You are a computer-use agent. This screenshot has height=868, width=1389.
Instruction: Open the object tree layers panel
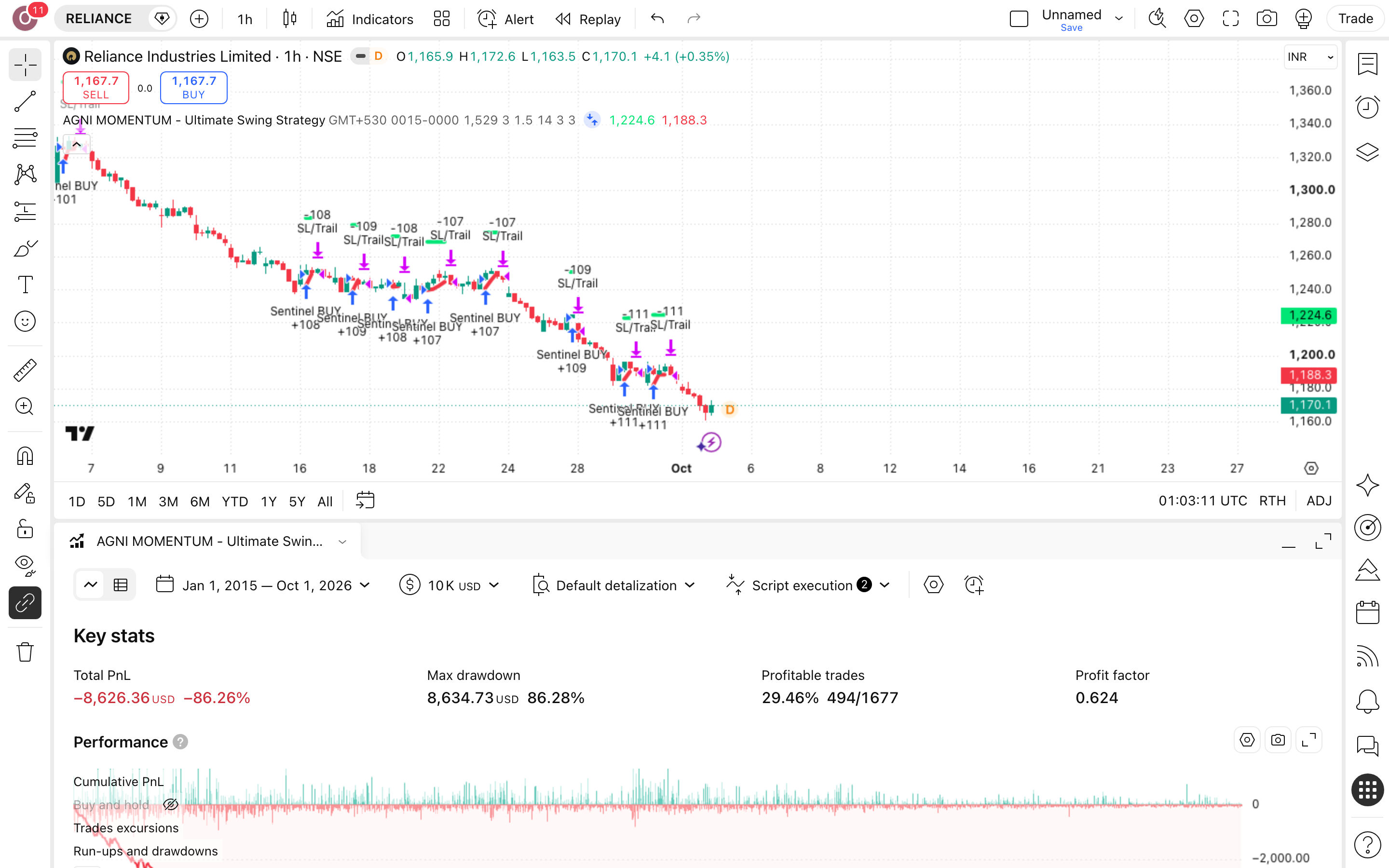coord(1367,152)
